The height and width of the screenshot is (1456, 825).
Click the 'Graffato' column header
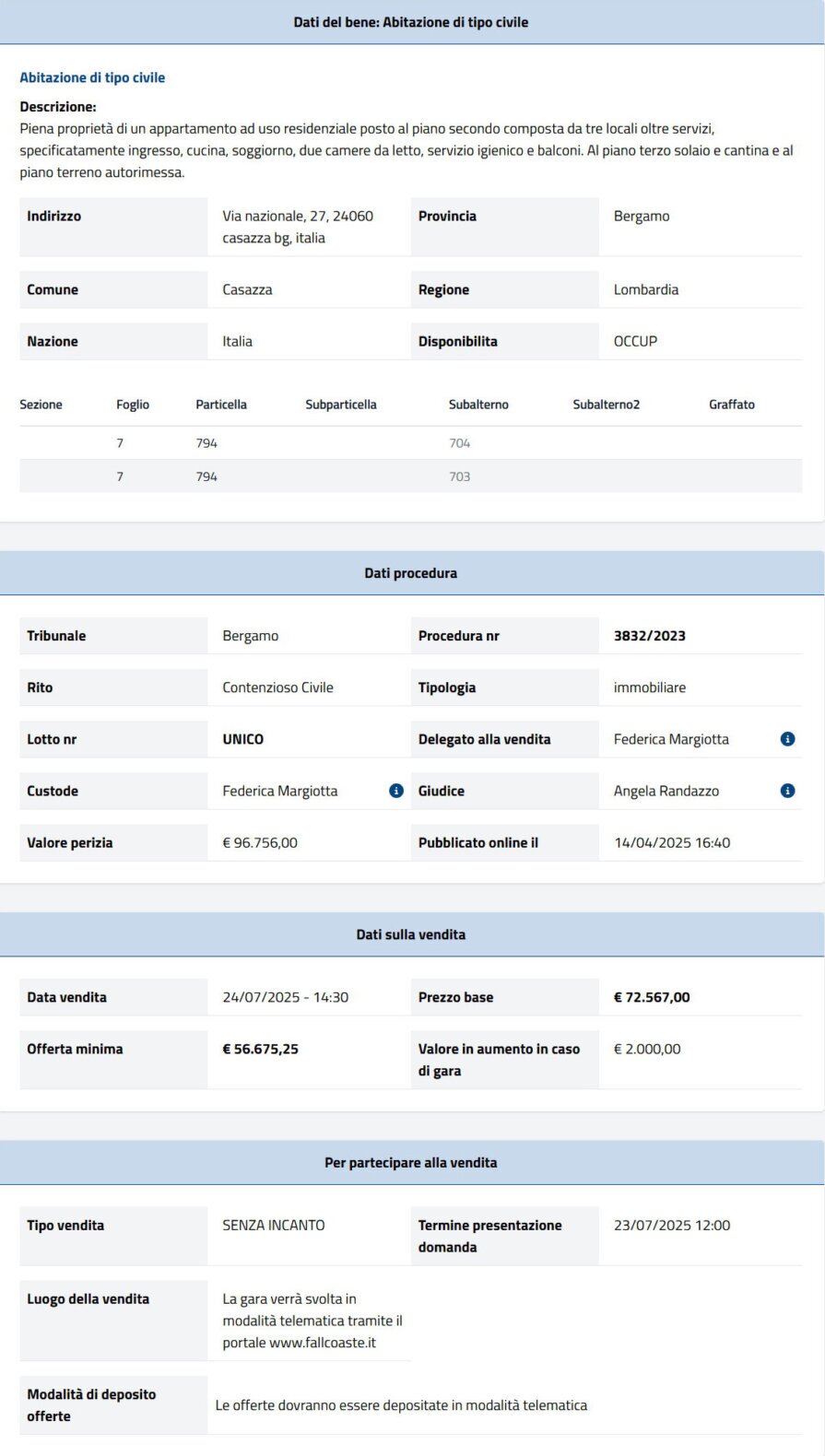pyautogui.click(x=732, y=405)
